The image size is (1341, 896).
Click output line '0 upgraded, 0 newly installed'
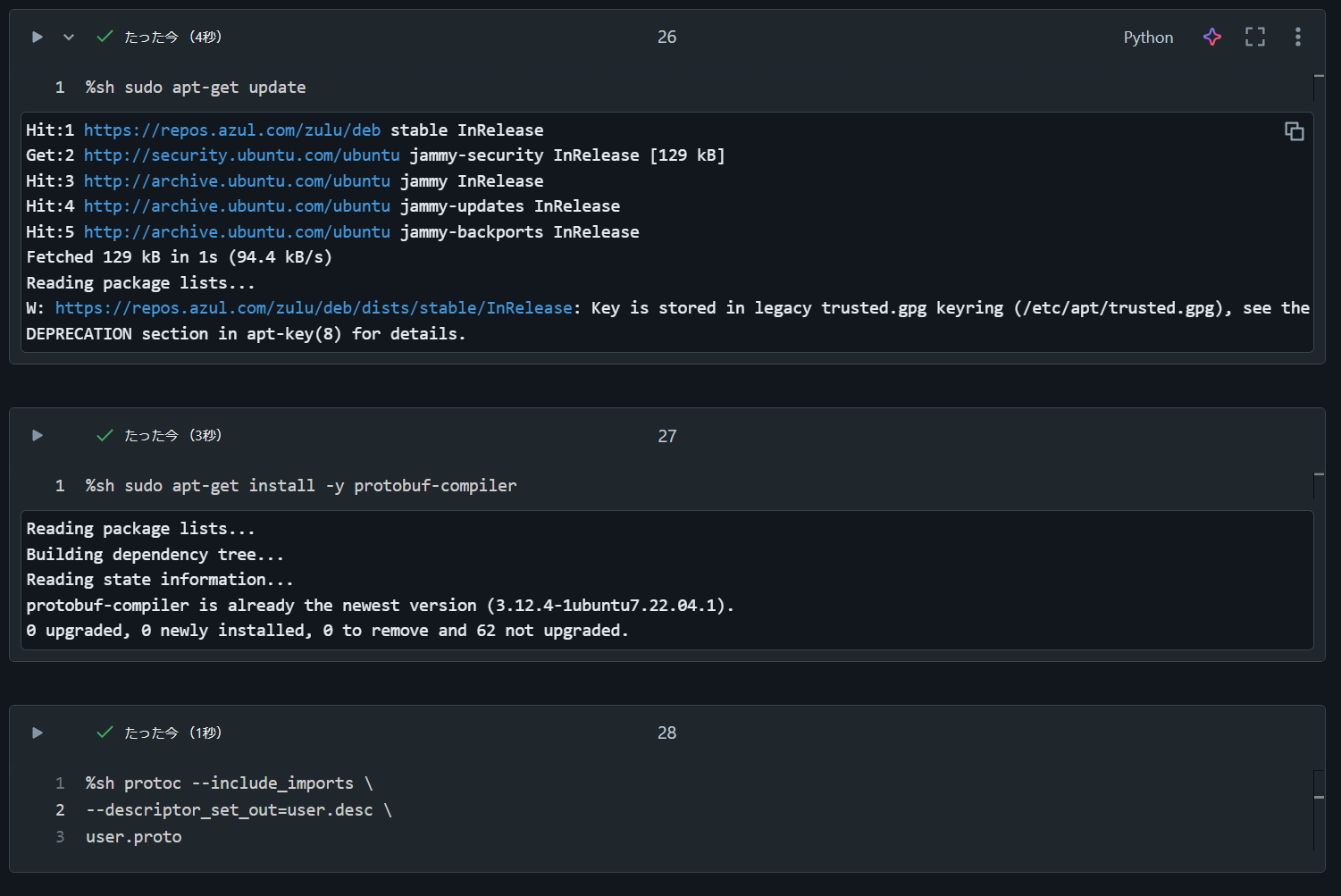click(x=327, y=631)
